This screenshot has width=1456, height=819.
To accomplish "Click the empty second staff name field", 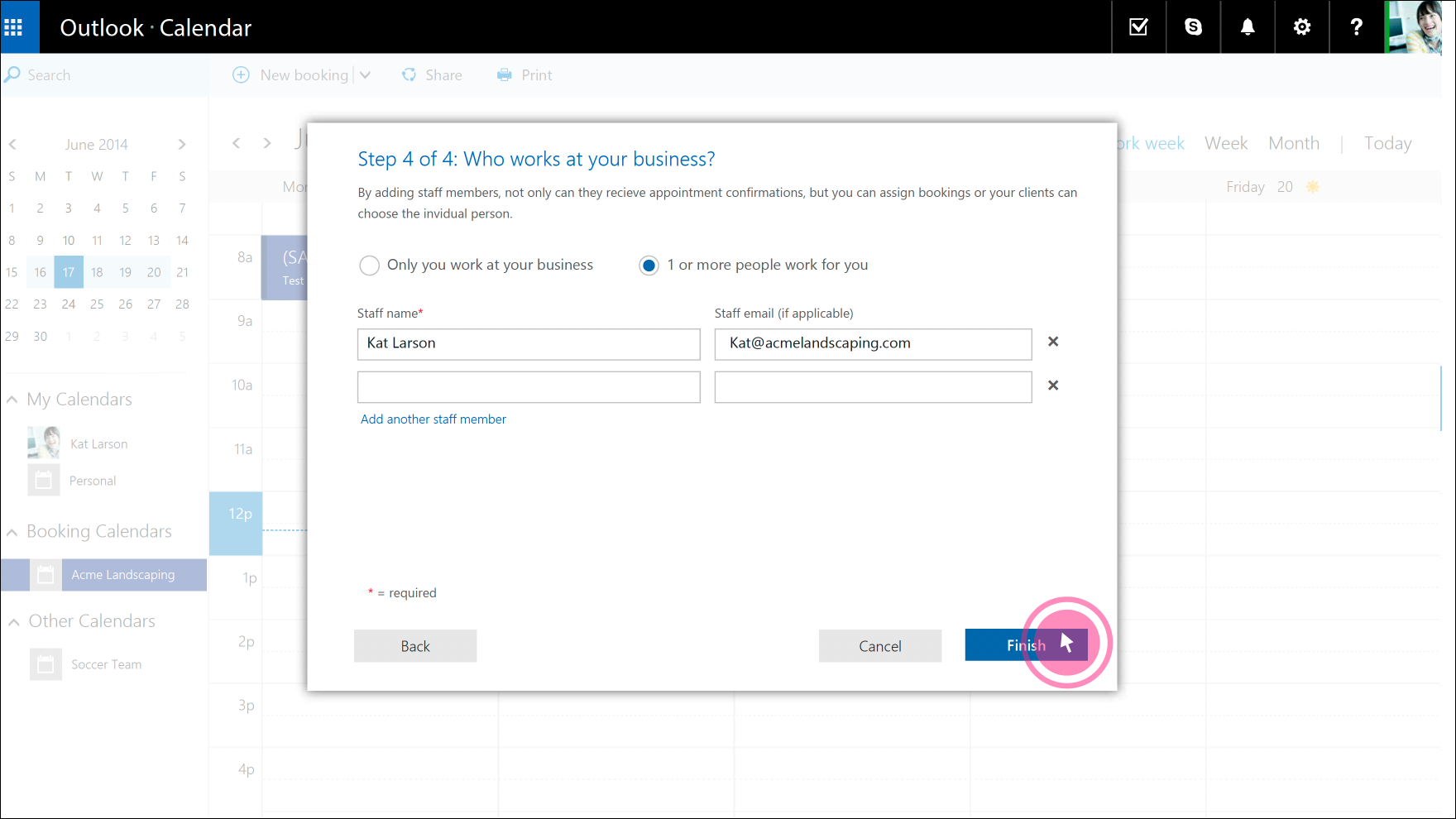I will click(529, 387).
